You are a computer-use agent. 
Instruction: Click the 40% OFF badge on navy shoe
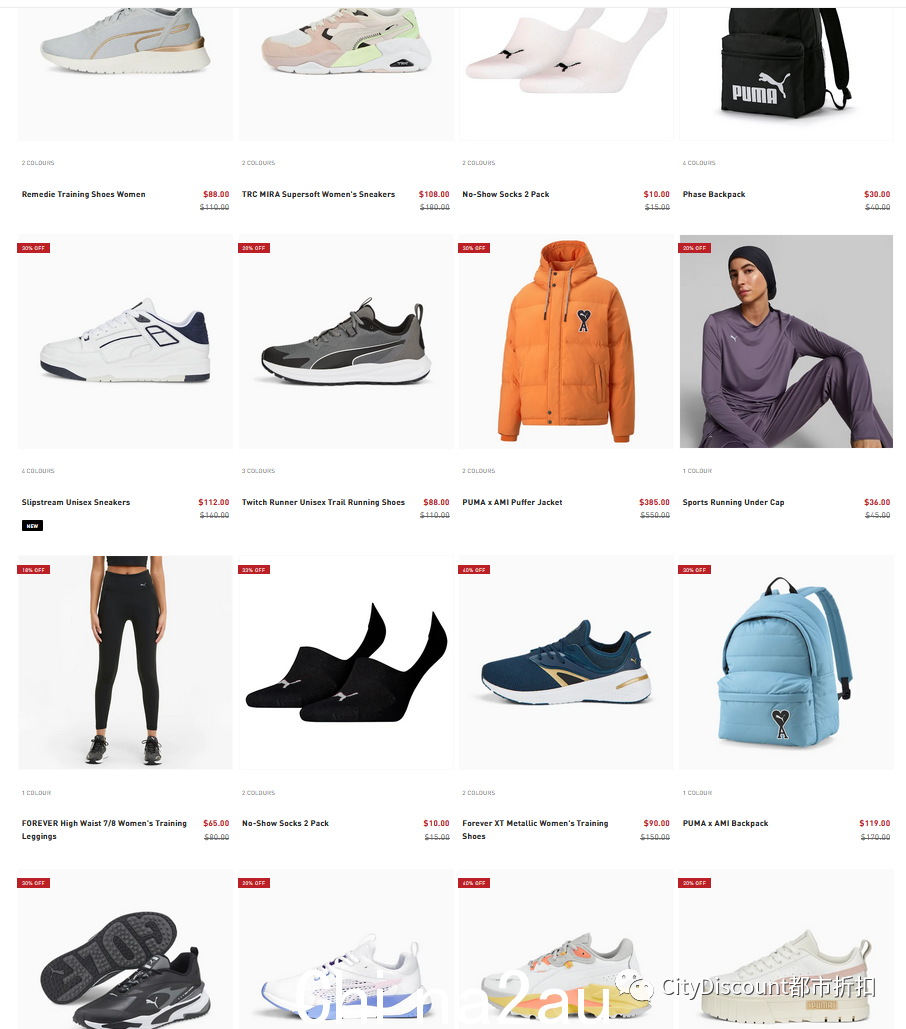pyautogui.click(x=474, y=570)
